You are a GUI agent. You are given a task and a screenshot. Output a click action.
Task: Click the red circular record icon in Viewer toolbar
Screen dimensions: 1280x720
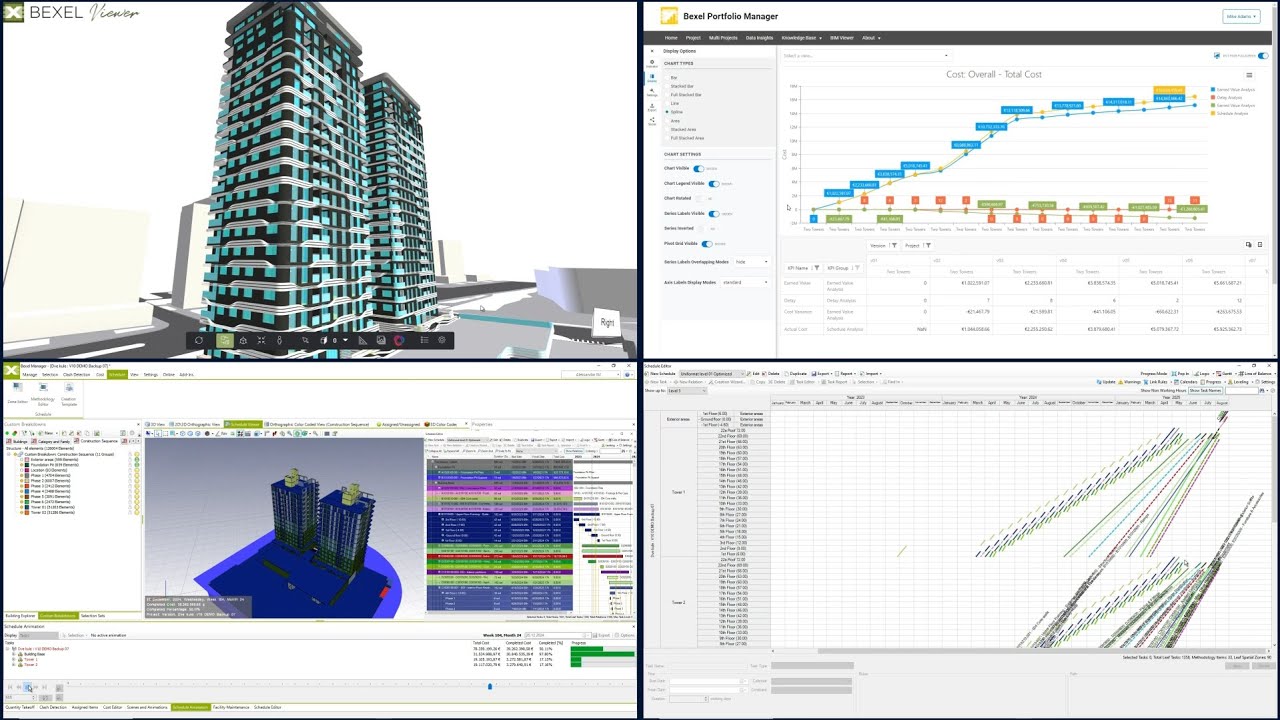click(x=398, y=340)
